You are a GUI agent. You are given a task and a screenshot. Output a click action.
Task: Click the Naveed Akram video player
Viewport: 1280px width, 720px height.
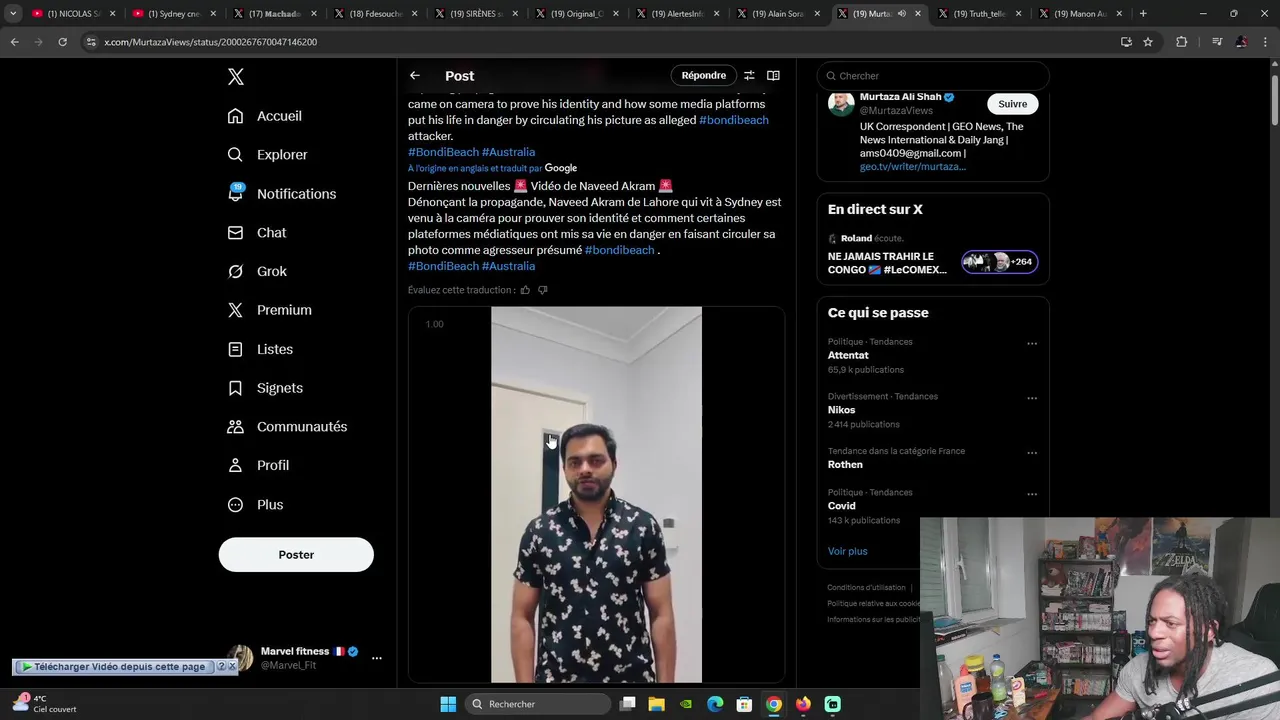coord(596,495)
